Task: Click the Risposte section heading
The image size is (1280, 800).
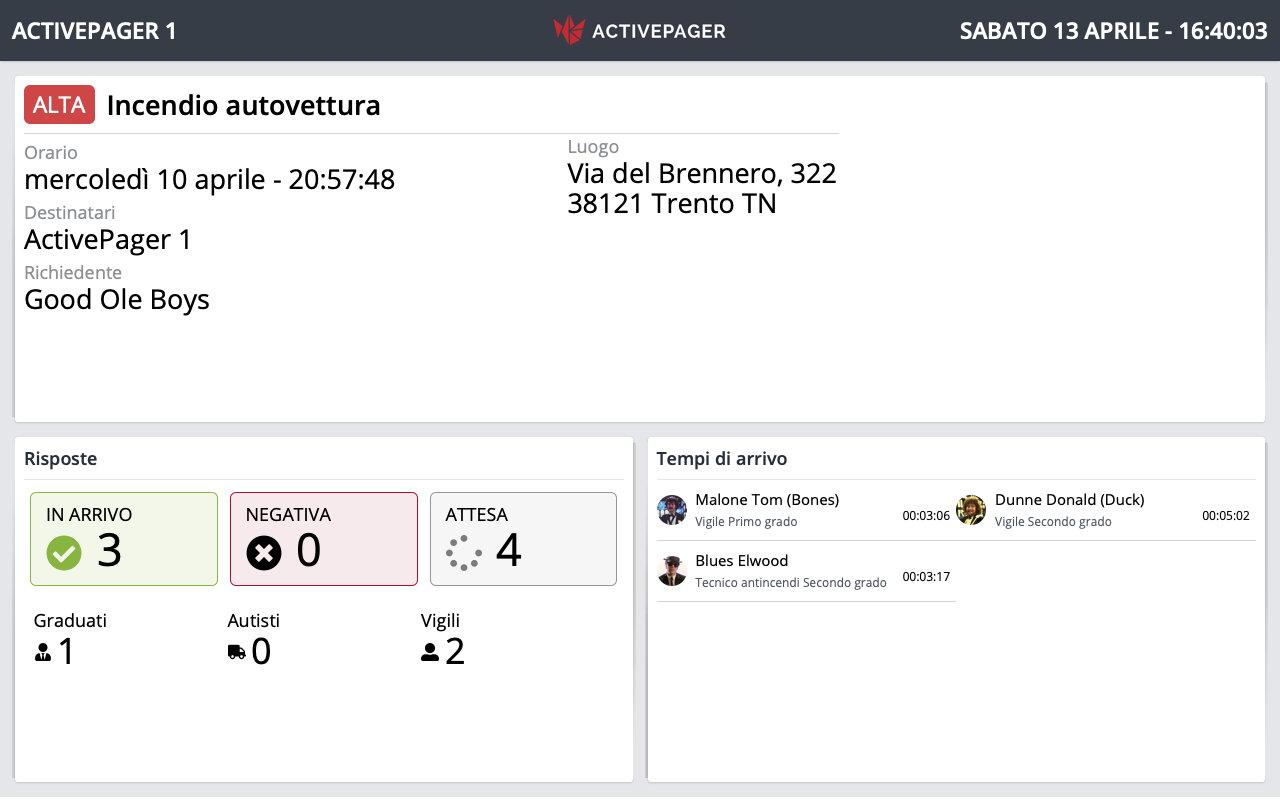Action: click(x=61, y=459)
